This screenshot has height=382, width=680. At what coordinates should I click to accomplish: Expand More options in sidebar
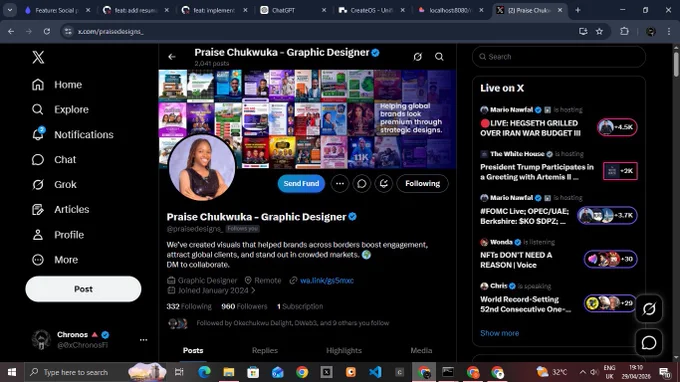point(55,260)
